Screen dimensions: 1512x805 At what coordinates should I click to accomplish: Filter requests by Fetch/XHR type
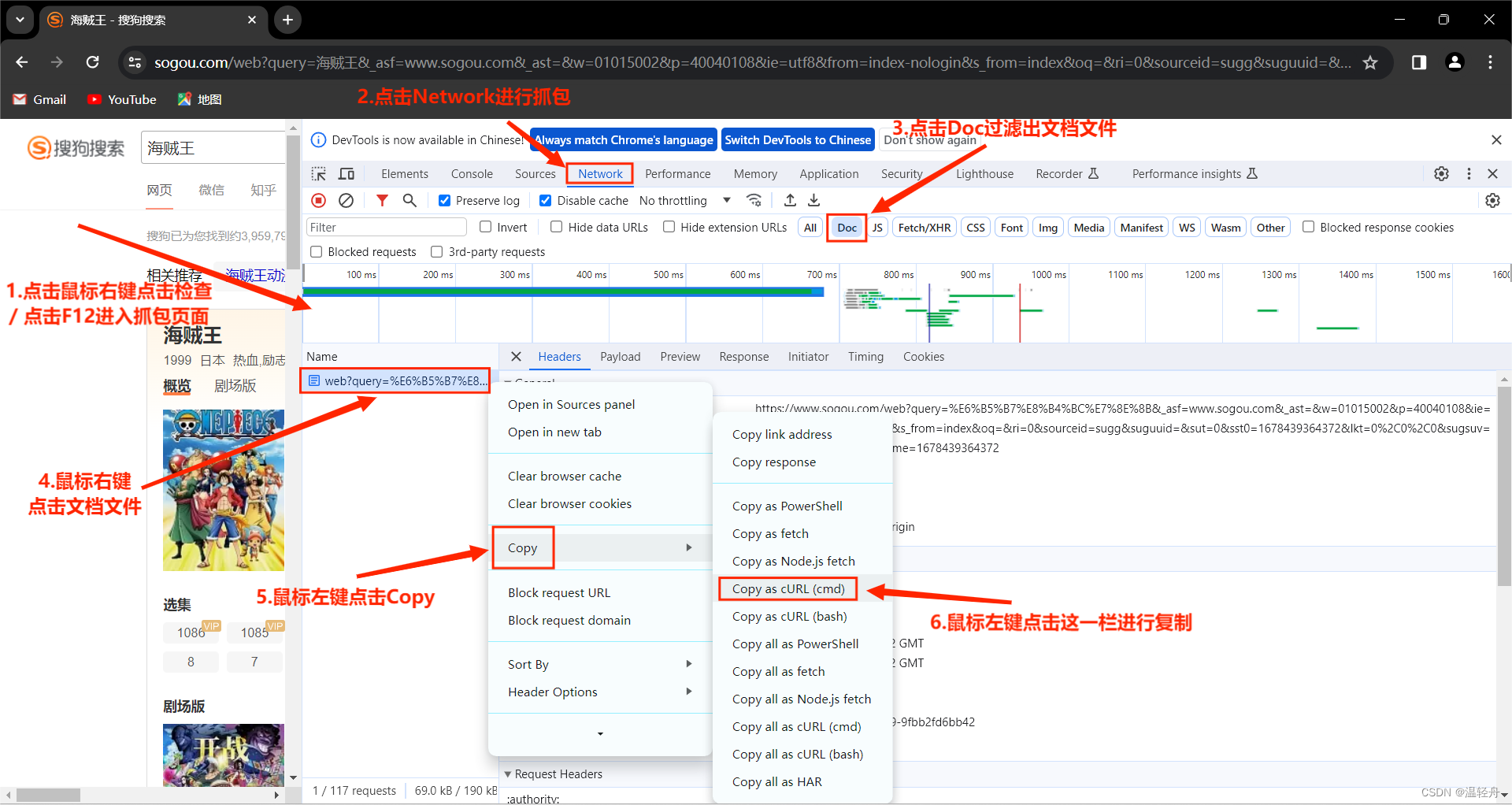[x=924, y=228]
